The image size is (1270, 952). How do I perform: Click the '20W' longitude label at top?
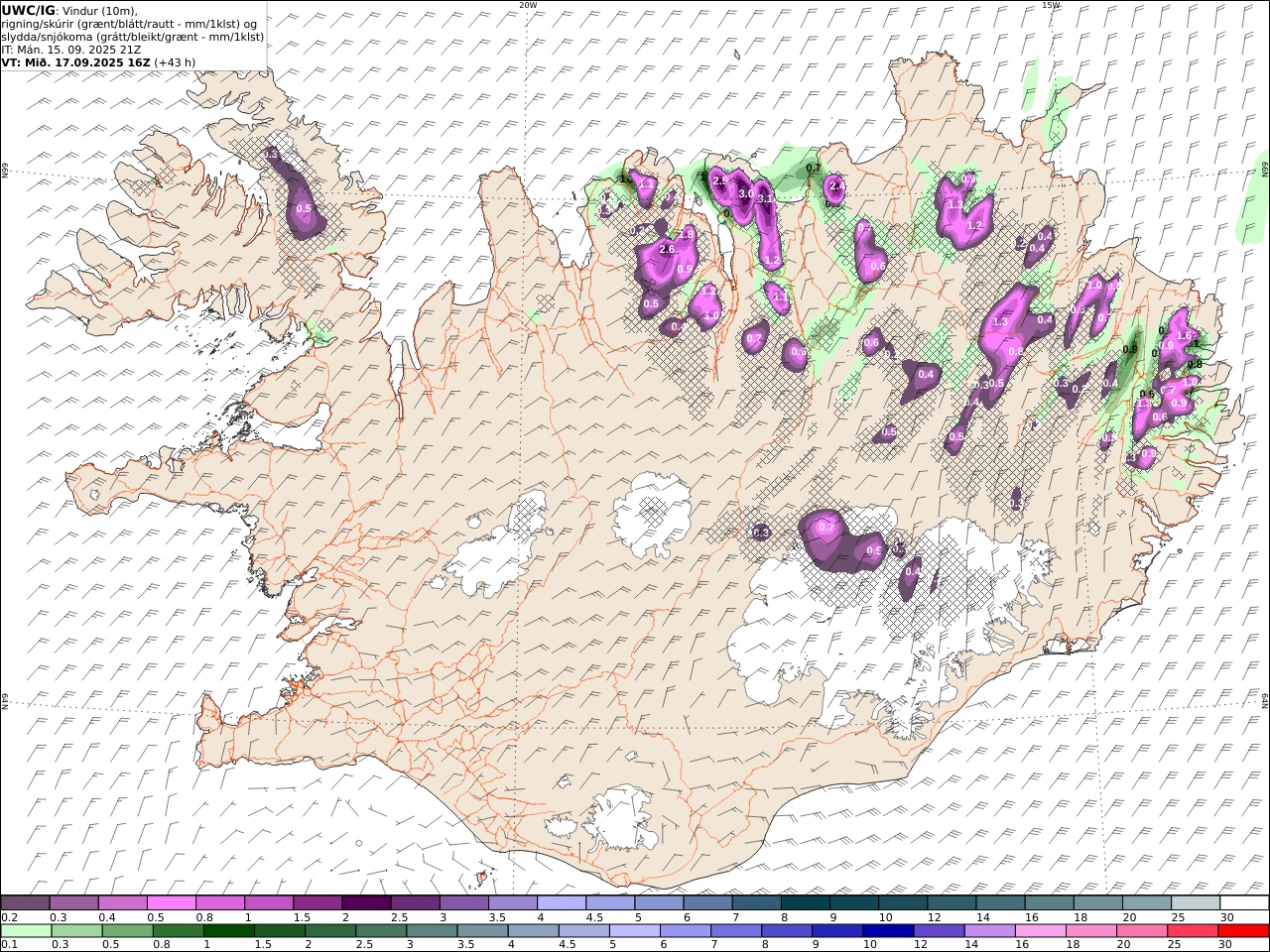pyautogui.click(x=528, y=5)
